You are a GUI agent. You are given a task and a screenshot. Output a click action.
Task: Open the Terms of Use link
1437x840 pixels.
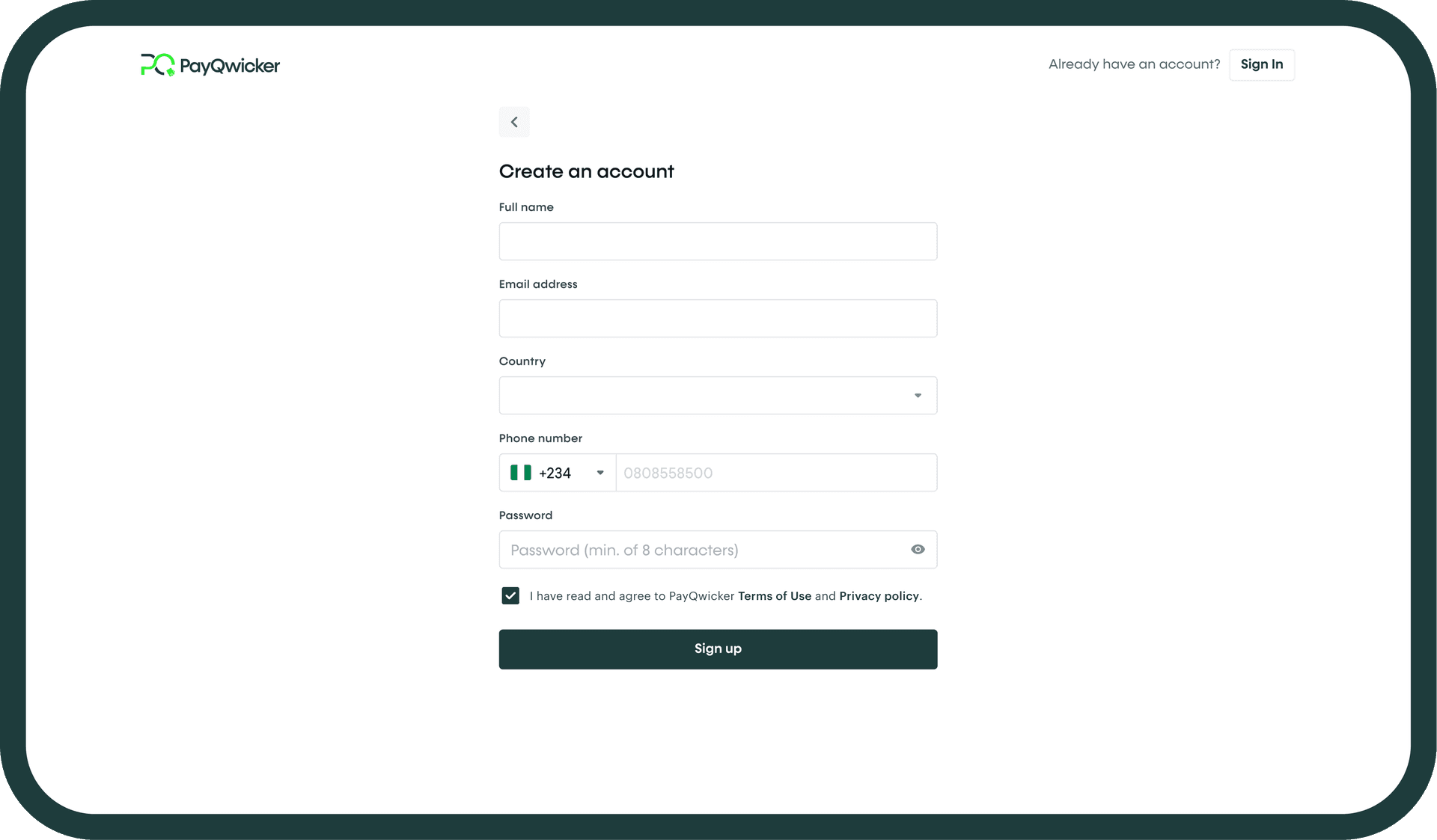(775, 596)
